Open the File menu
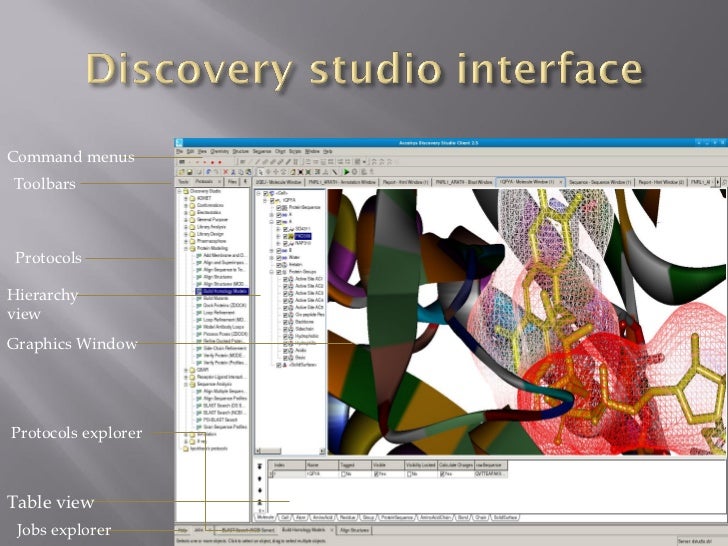This screenshot has height=546, width=728. (181, 150)
